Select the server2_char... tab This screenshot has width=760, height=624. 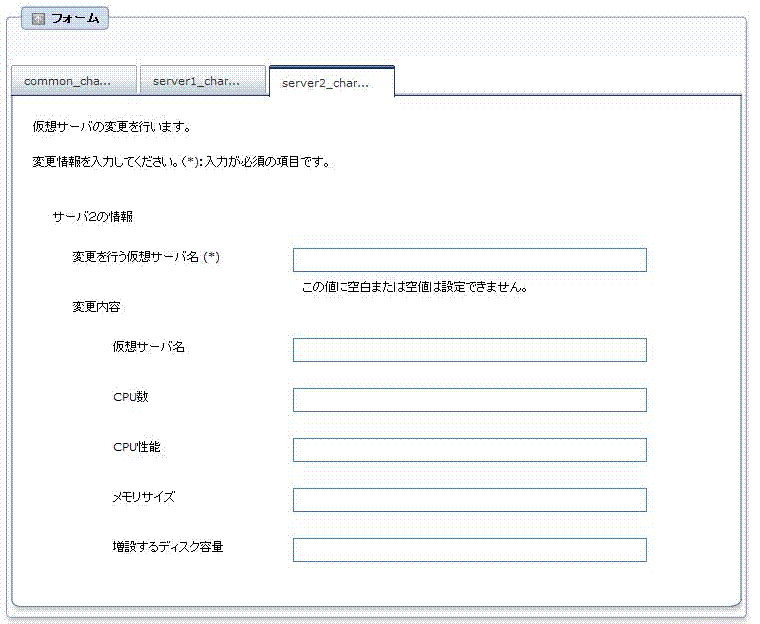pyautogui.click(x=332, y=81)
